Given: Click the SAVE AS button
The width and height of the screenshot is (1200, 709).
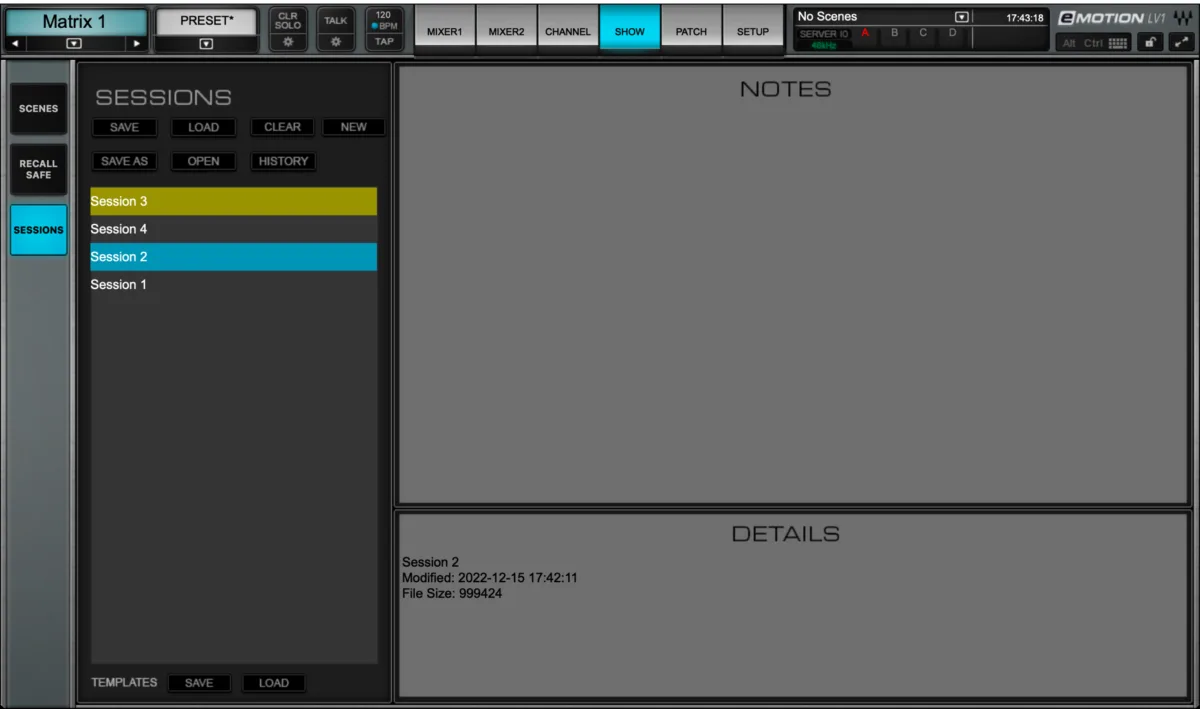Looking at the screenshot, I should point(125,161).
